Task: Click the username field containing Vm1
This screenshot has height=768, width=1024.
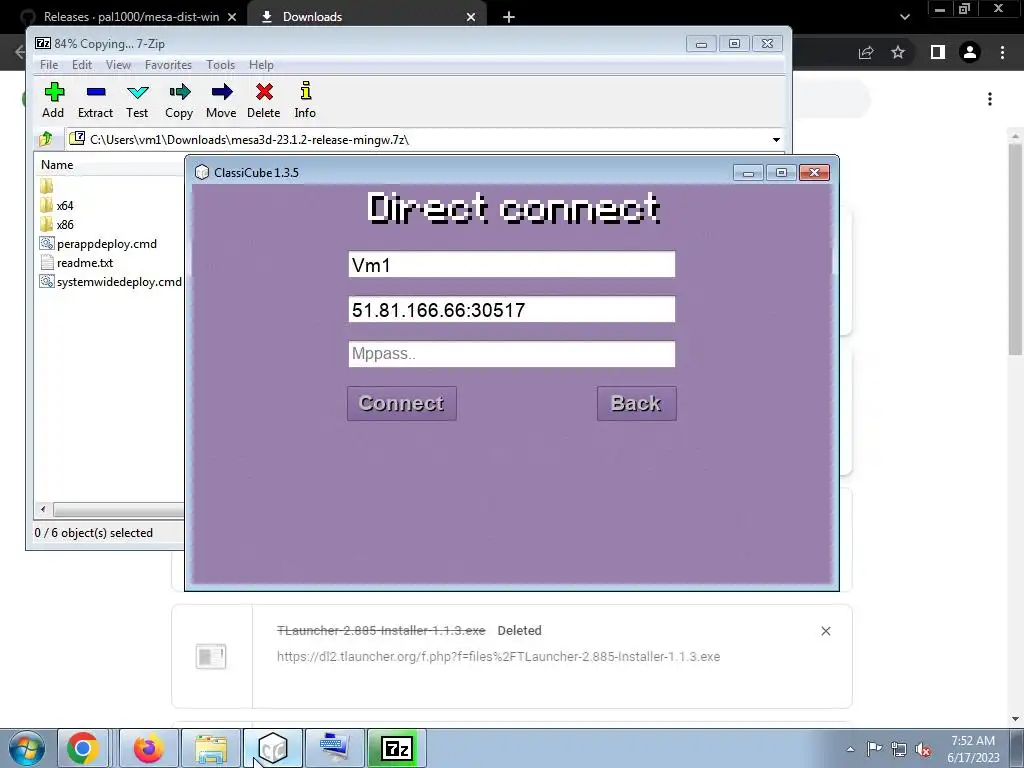Action: (511, 264)
